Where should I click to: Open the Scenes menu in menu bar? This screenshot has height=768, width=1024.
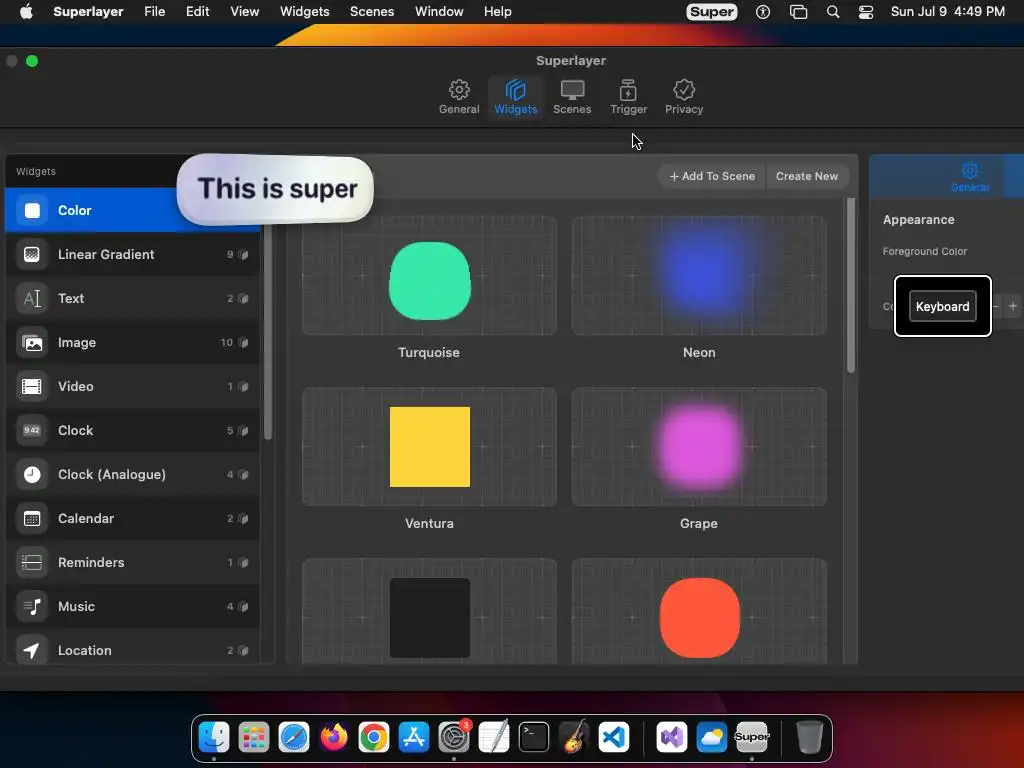pyautogui.click(x=372, y=12)
